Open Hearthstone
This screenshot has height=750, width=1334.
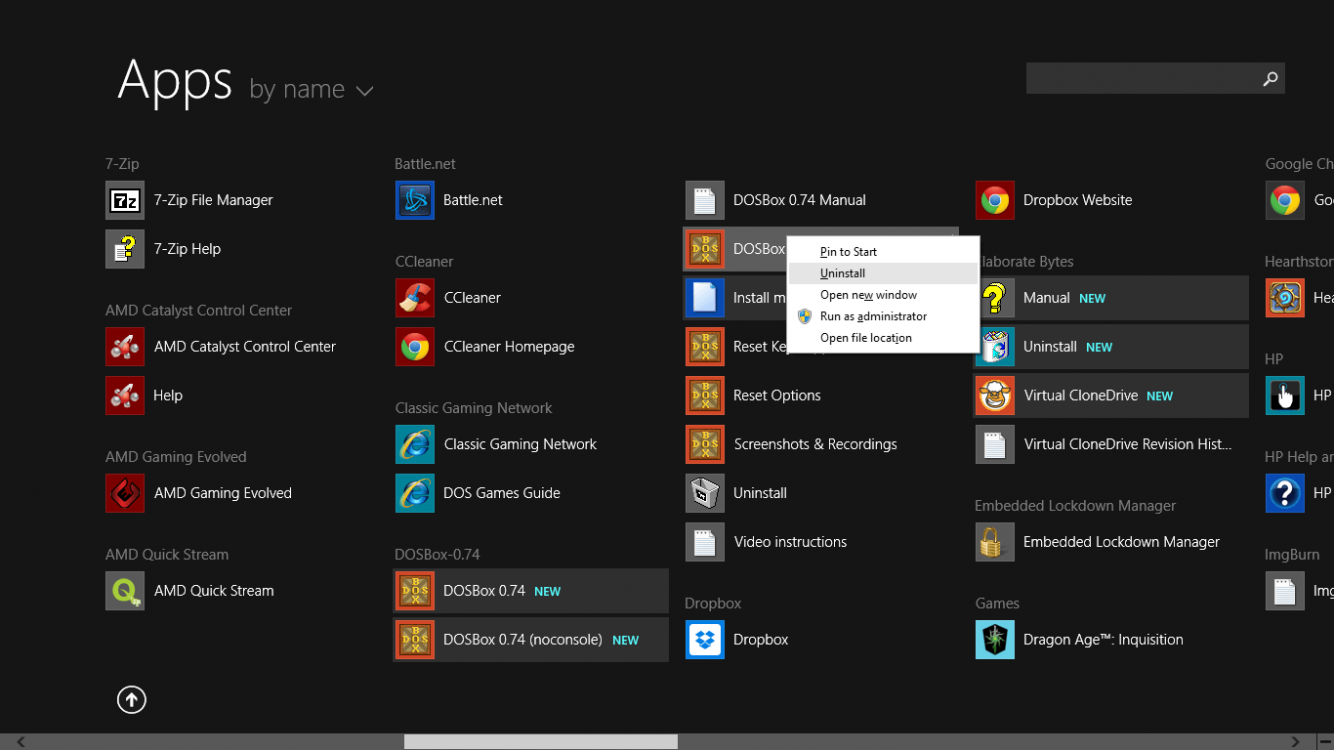coord(1300,297)
